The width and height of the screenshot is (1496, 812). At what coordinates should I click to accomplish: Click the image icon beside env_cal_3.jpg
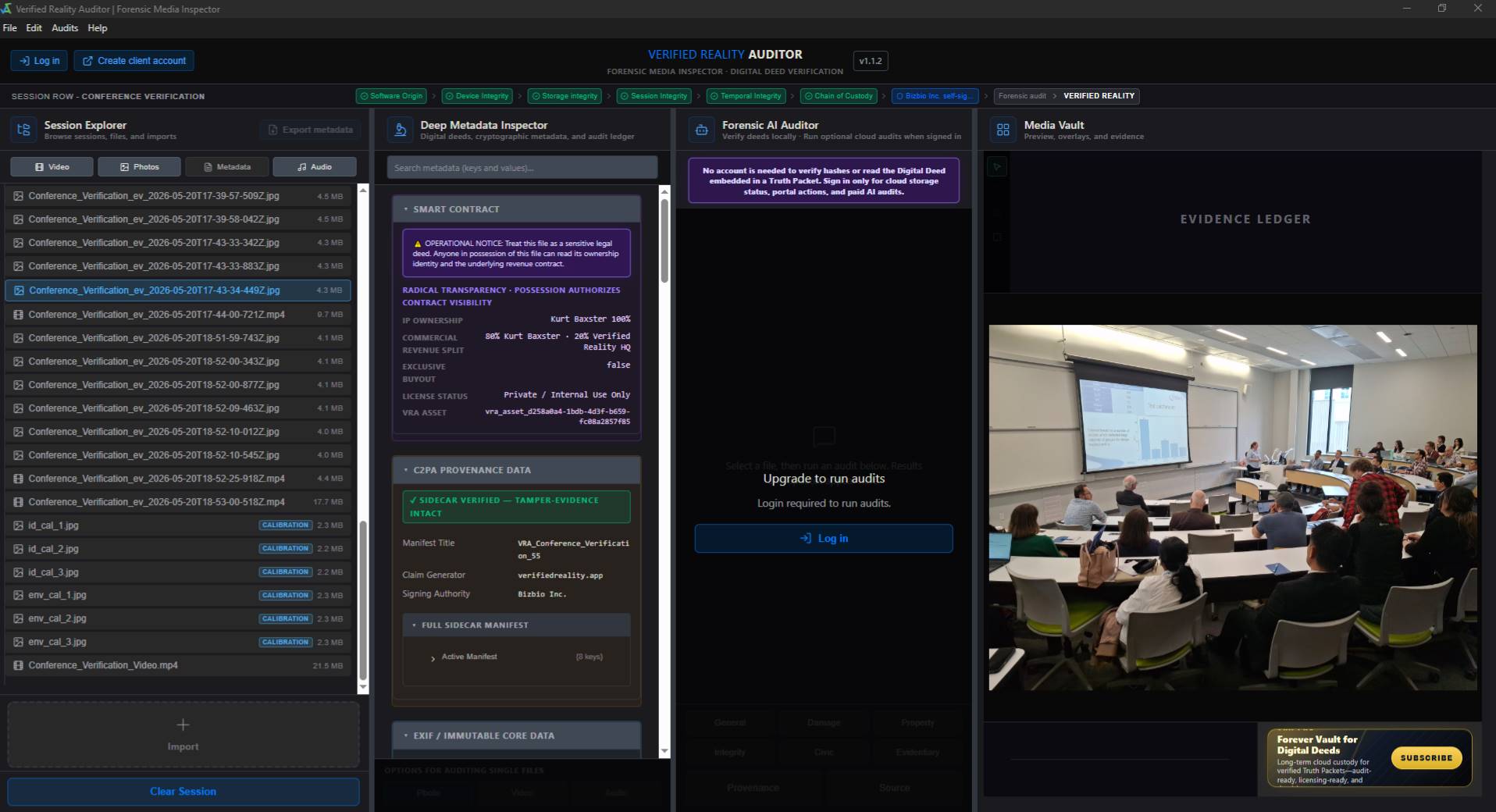coord(18,642)
